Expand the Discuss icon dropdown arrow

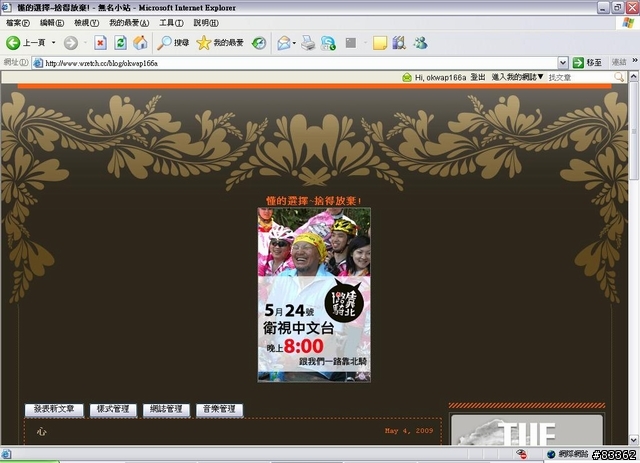click(365, 42)
